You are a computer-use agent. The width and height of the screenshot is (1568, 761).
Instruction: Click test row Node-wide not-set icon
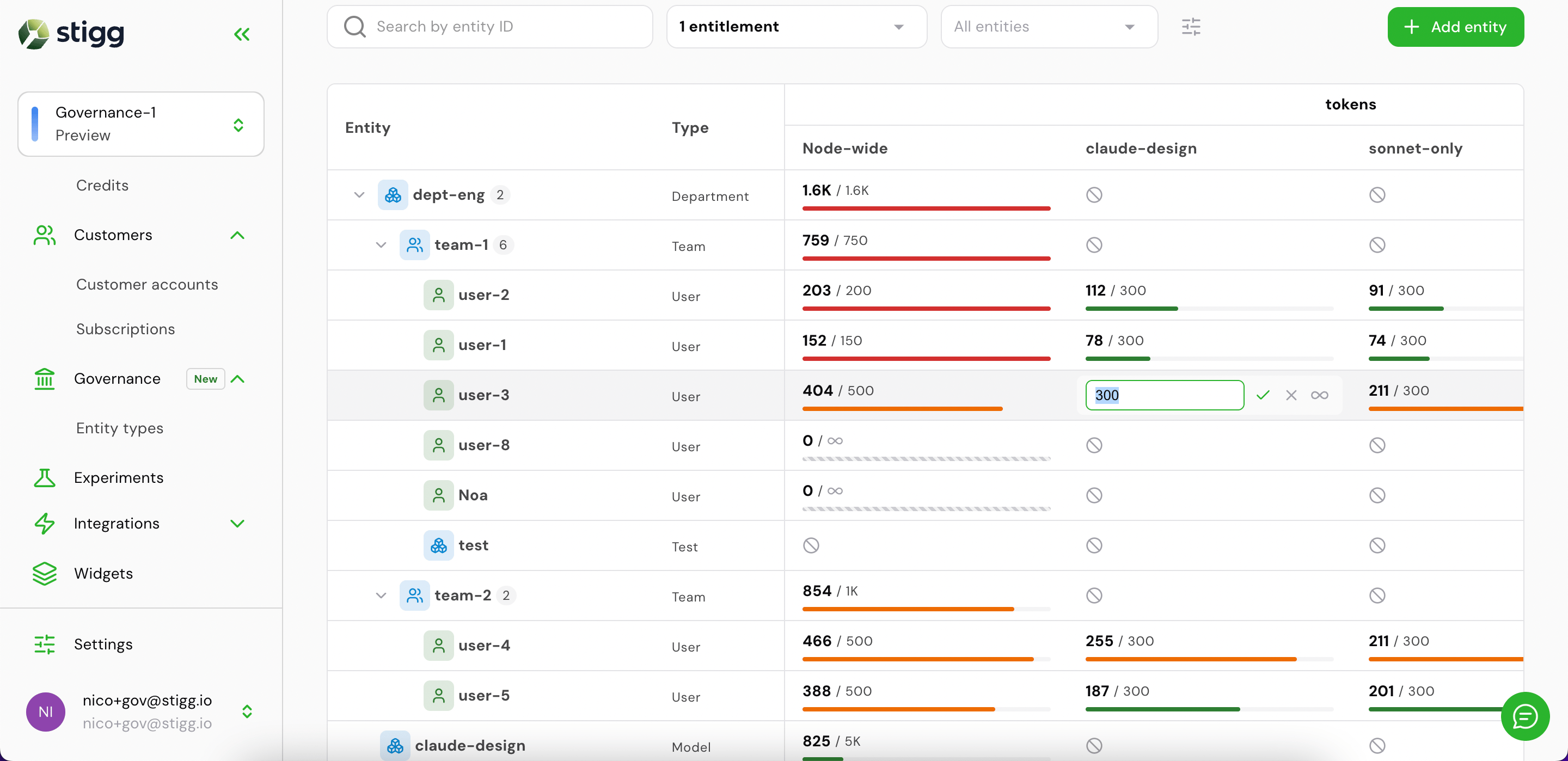tap(811, 545)
